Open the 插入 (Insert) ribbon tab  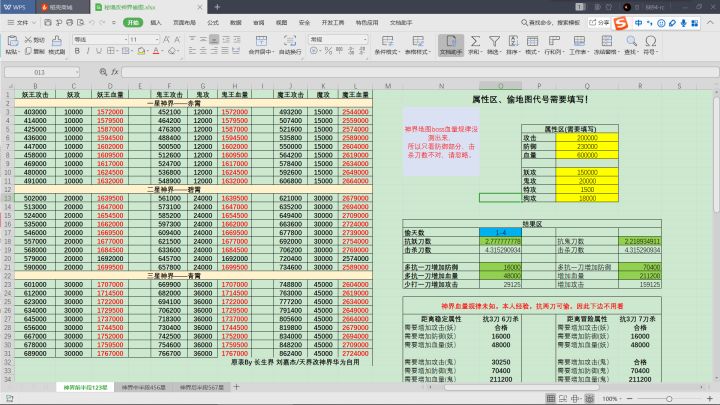pos(156,22)
